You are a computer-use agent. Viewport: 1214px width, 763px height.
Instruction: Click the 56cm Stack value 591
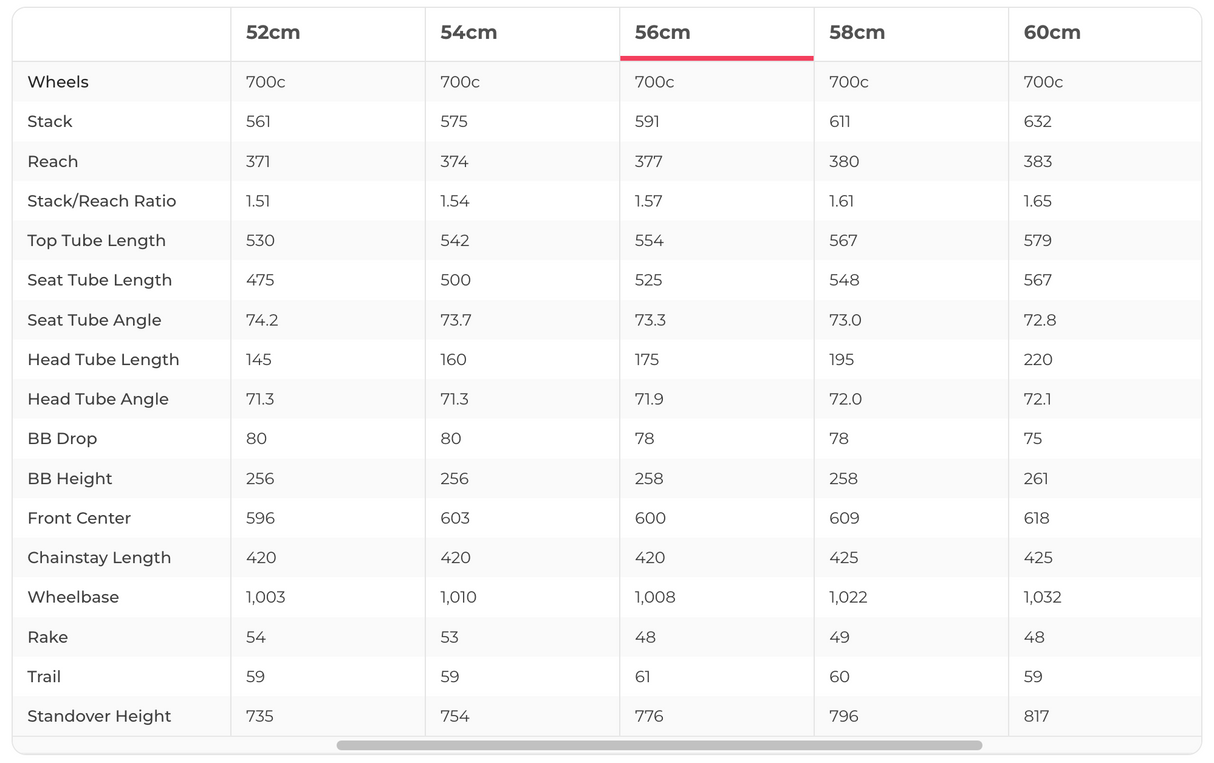[647, 122]
